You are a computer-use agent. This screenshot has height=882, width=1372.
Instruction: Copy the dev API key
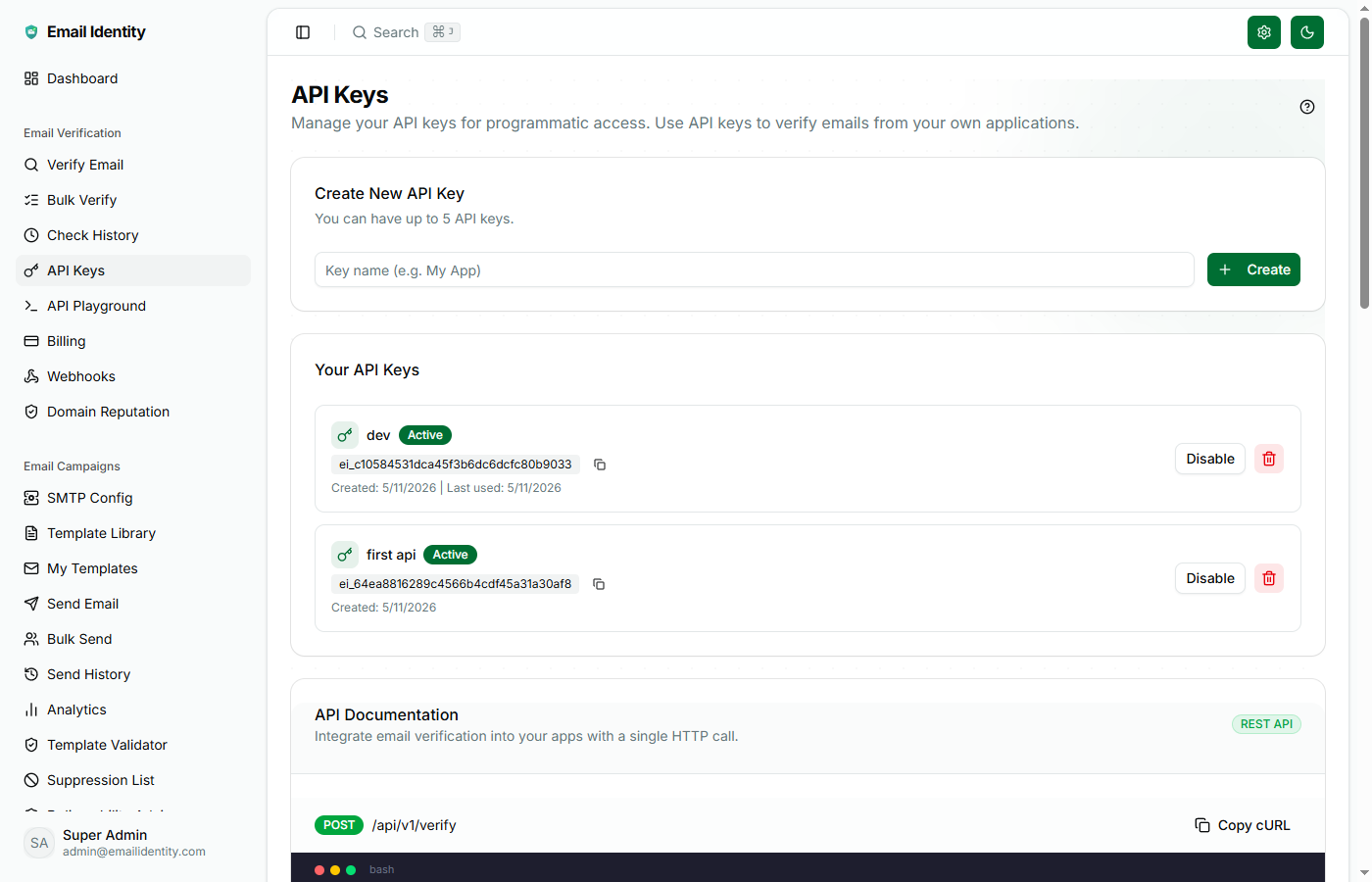[600, 465]
